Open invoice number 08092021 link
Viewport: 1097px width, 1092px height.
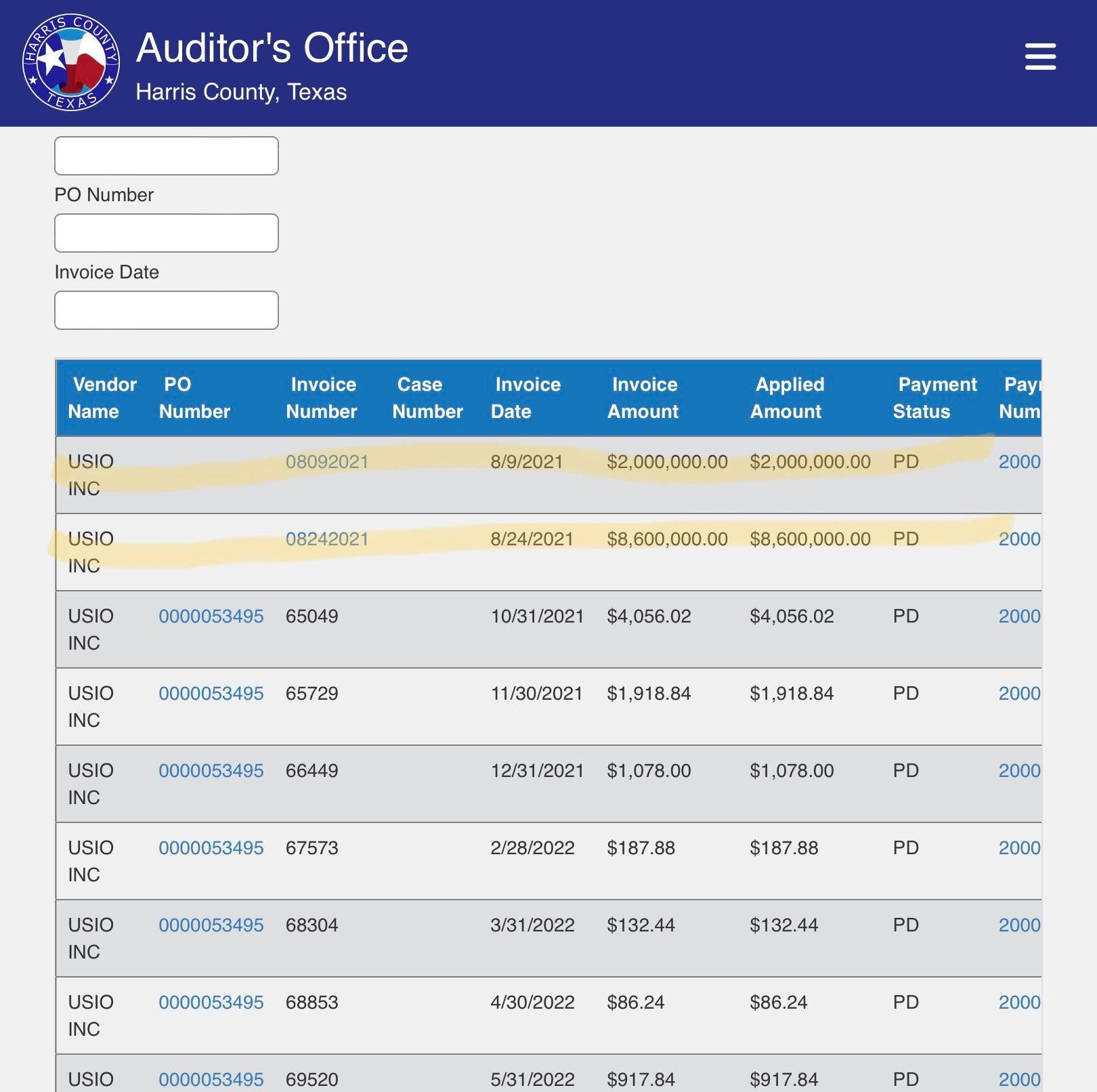[327, 462]
